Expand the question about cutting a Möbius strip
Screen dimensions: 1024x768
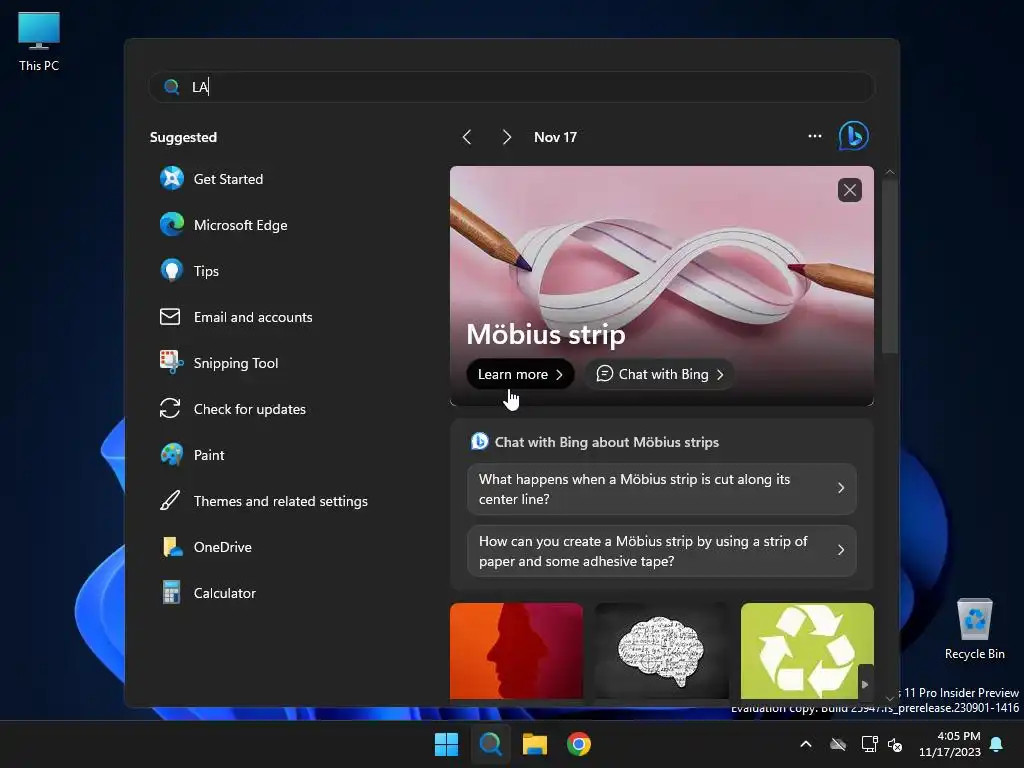click(x=662, y=488)
